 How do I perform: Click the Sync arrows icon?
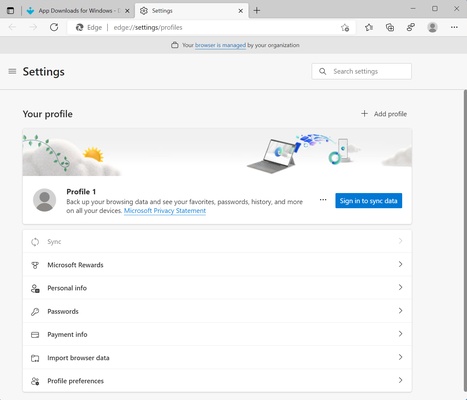pyautogui.click(x=35, y=242)
